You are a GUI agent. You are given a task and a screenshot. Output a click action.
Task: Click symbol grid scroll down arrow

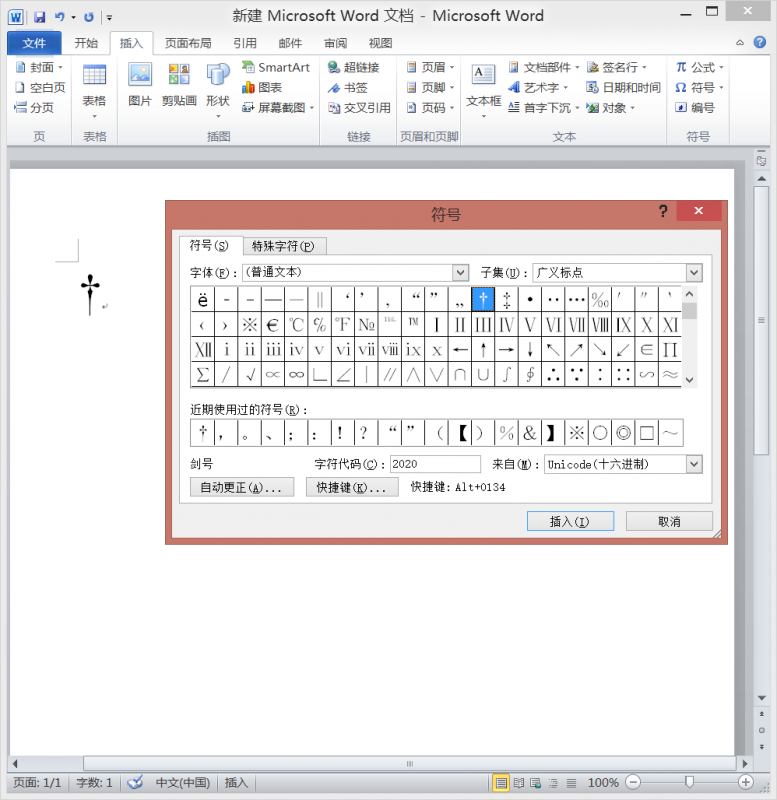(x=689, y=380)
